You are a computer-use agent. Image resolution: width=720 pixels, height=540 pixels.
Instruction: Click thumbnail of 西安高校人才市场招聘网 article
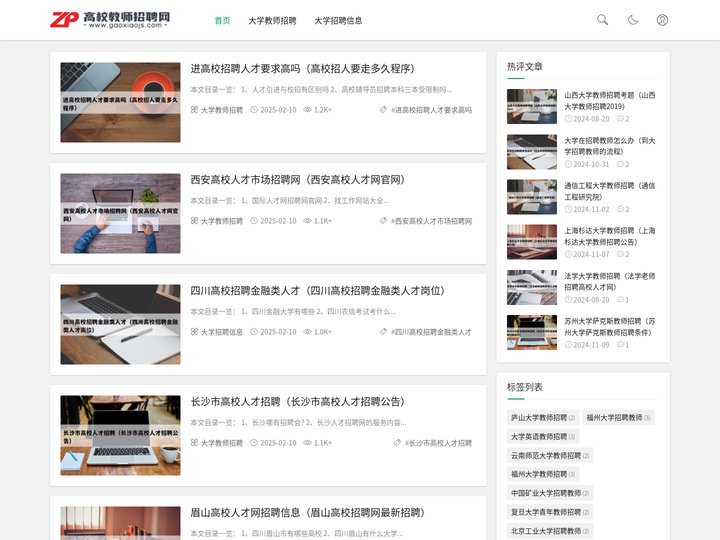120,214
